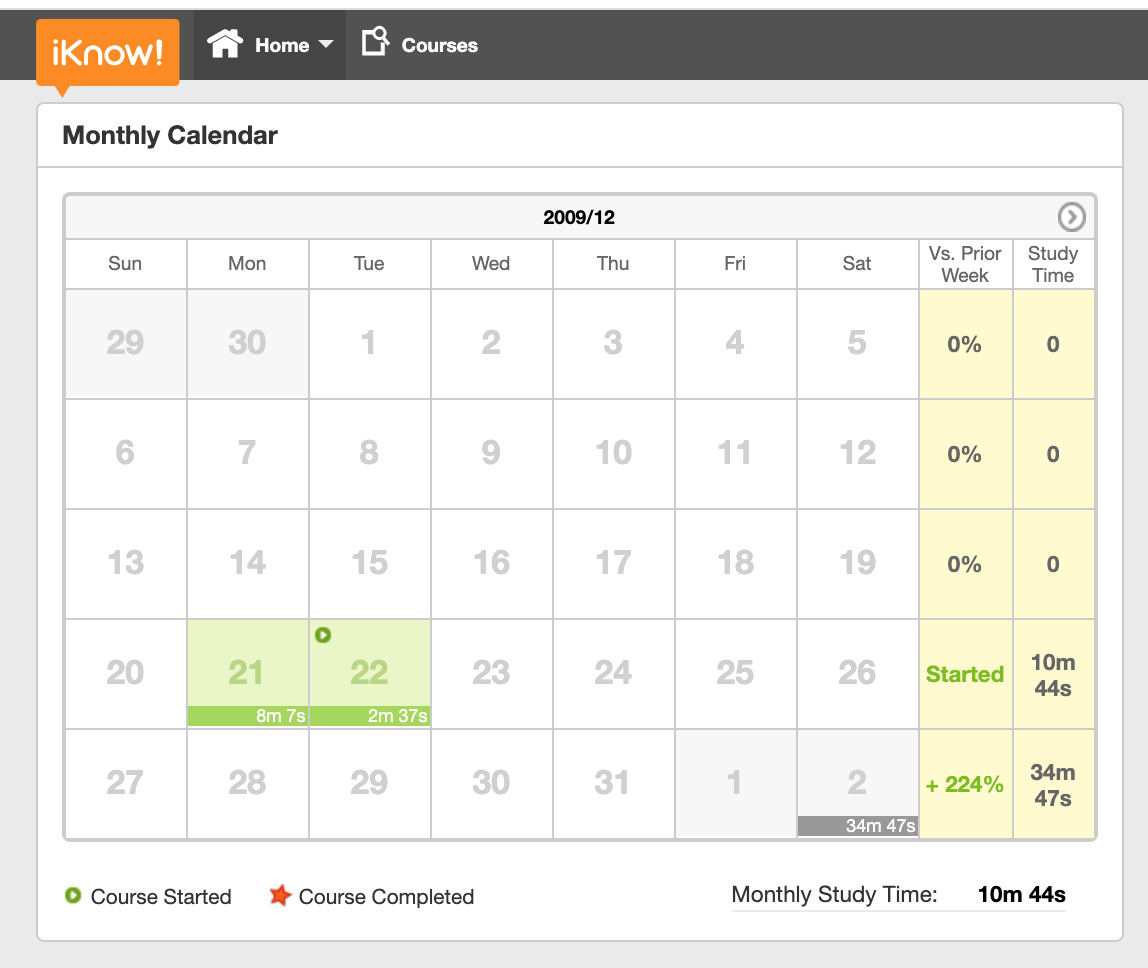Open the Courses menu item

(x=439, y=45)
